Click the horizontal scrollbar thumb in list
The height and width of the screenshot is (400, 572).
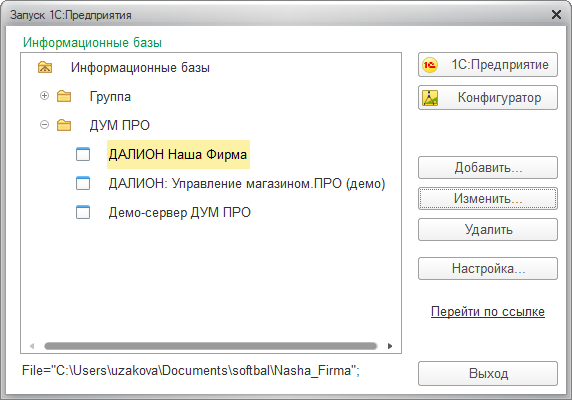click(x=210, y=346)
